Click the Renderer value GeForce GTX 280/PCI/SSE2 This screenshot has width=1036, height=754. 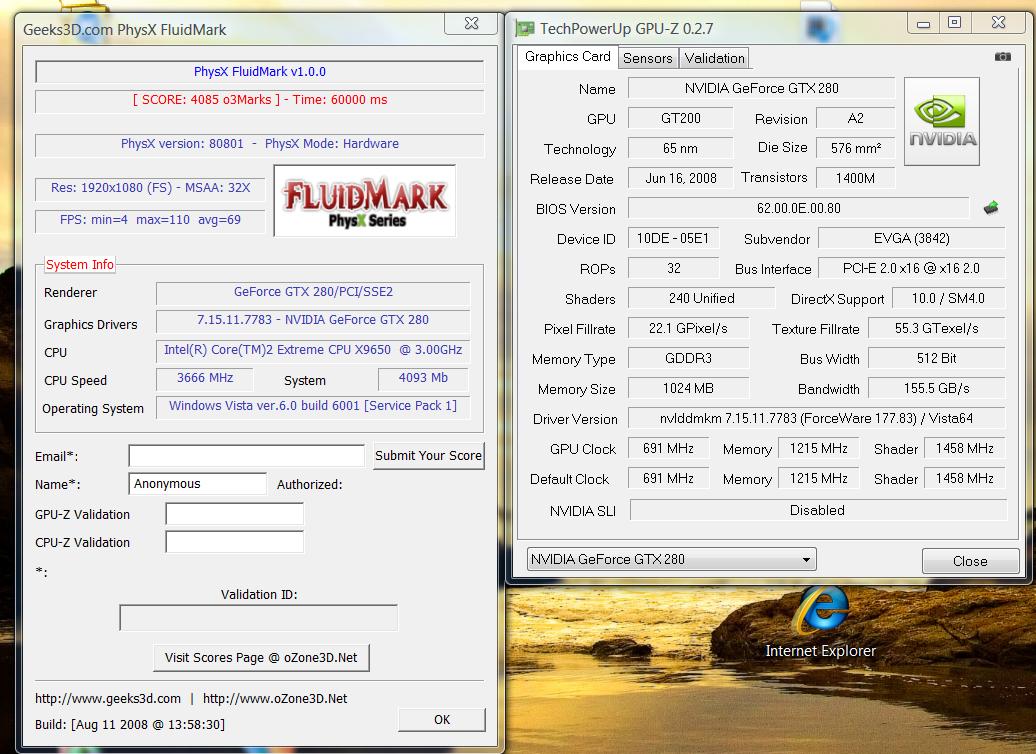[313, 291]
